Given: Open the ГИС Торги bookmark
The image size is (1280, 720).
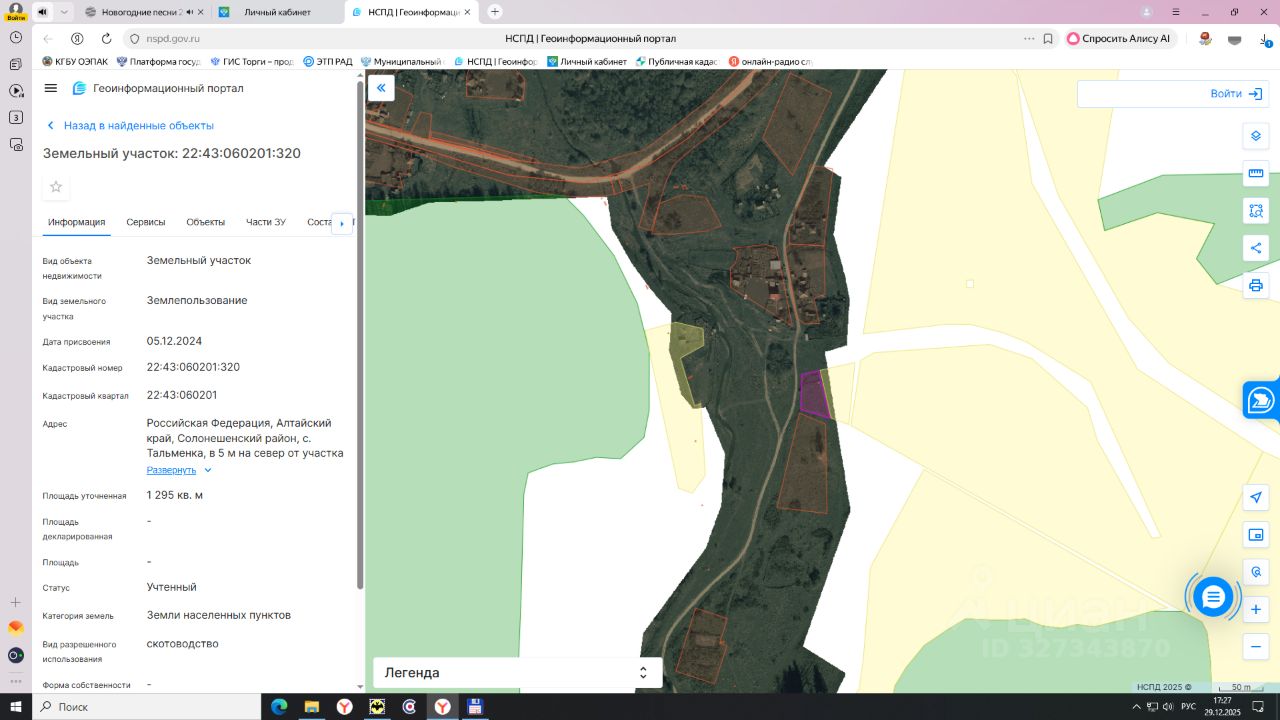Looking at the screenshot, I should point(251,62).
